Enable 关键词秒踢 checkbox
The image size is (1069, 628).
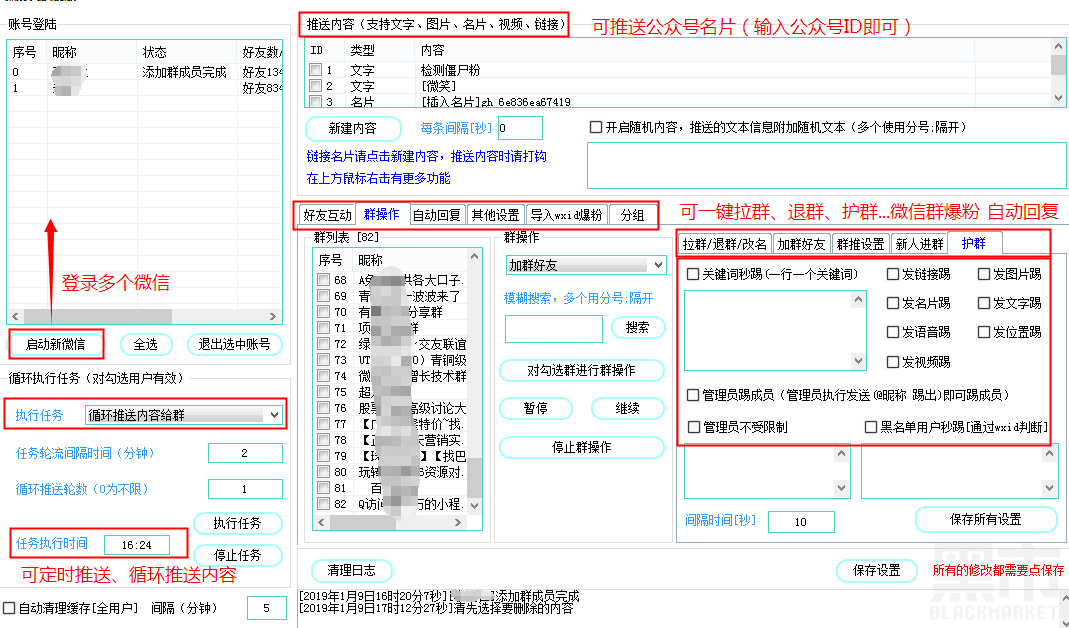(x=693, y=274)
